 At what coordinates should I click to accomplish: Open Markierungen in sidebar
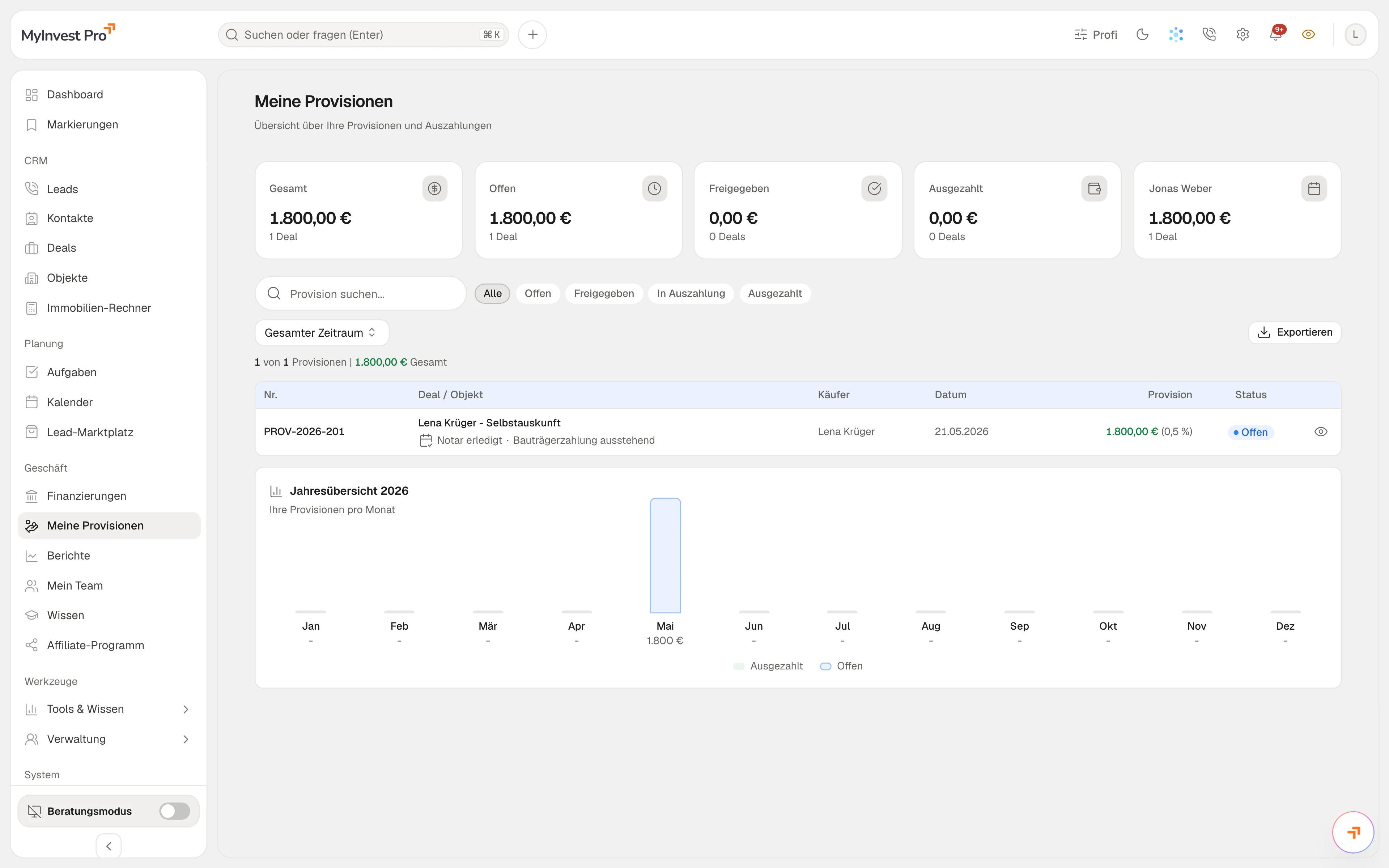109,124
